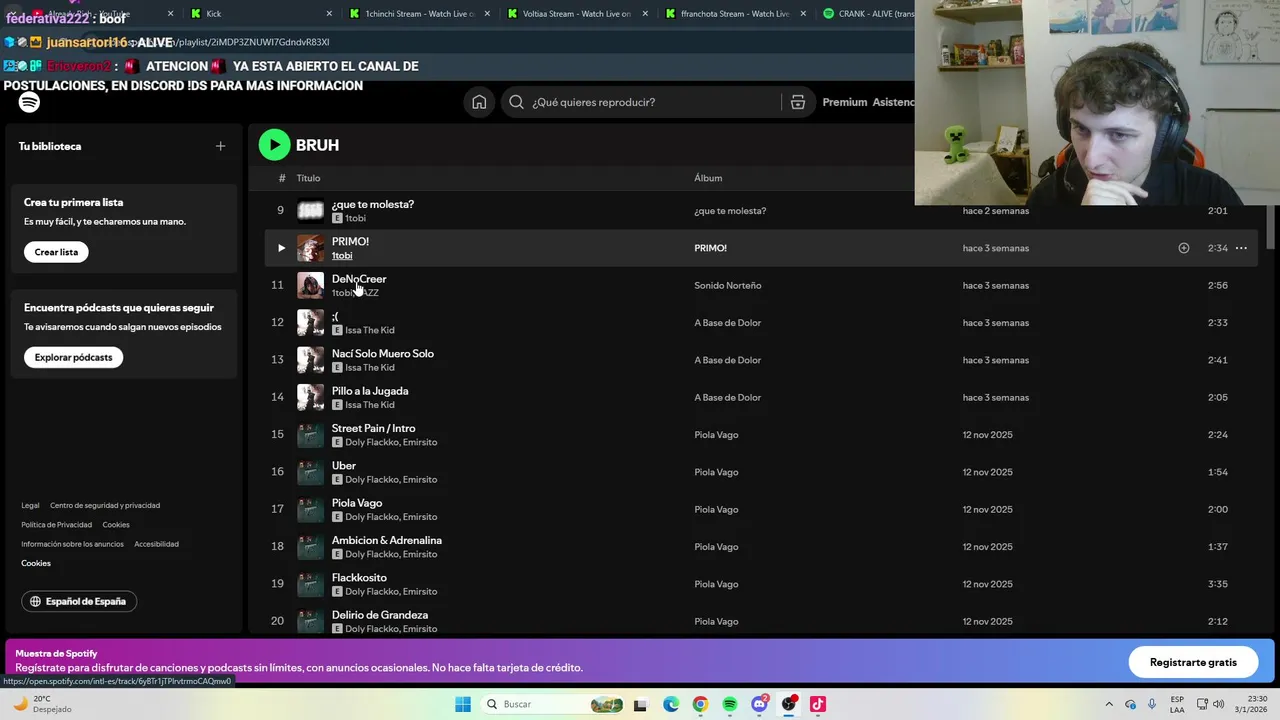
Task: Open A Base de Dolor album for Pillo a la Jugada
Action: (x=728, y=398)
